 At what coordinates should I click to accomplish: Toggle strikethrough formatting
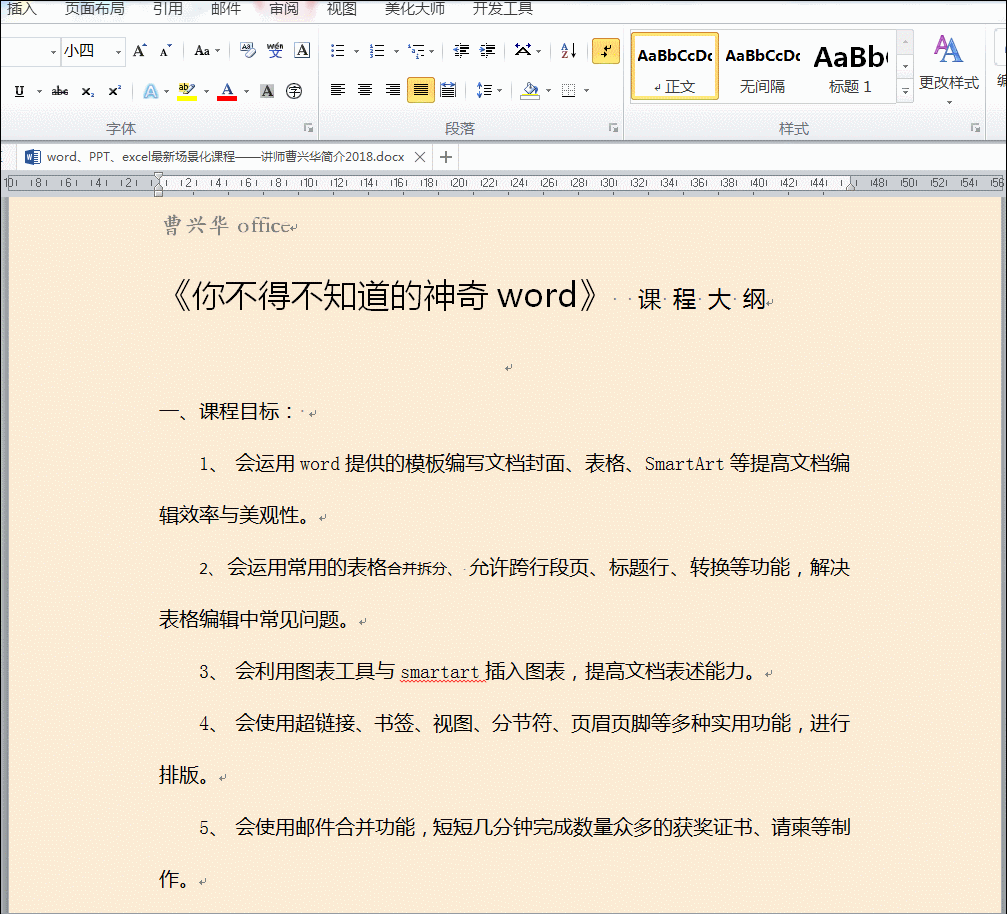(60, 91)
